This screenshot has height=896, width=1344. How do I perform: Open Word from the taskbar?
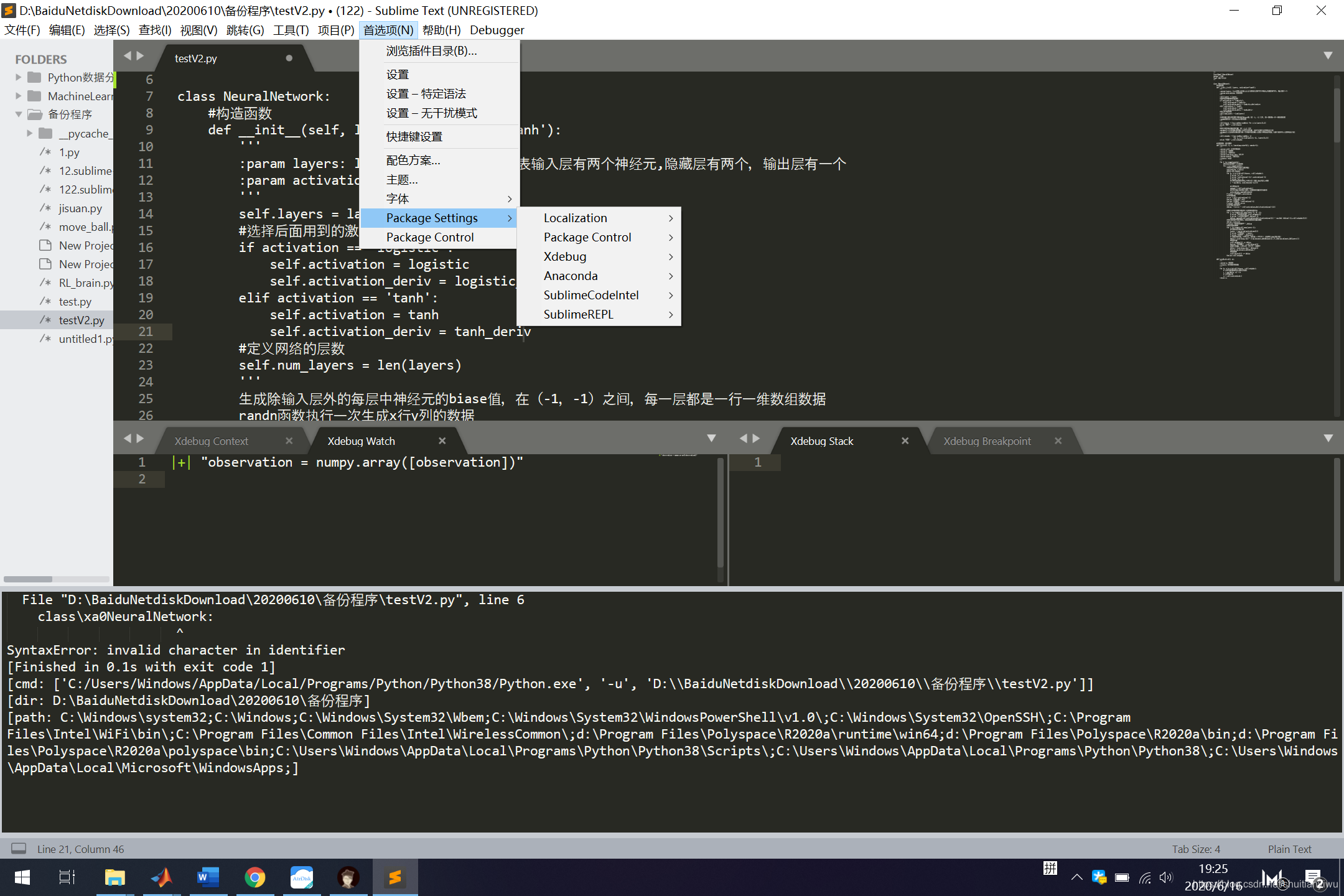pyautogui.click(x=208, y=878)
